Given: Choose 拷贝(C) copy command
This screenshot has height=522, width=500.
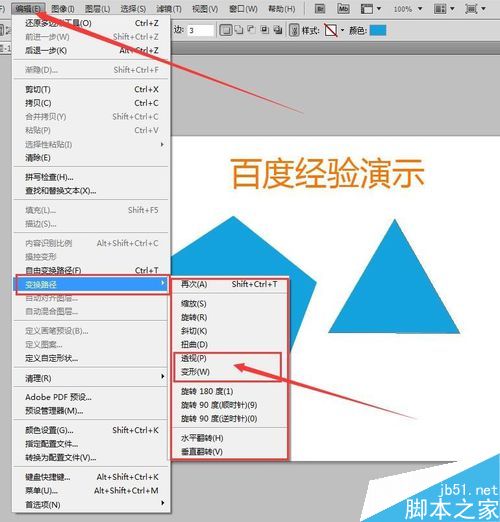Looking at the screenshot, I should [92, 103].
